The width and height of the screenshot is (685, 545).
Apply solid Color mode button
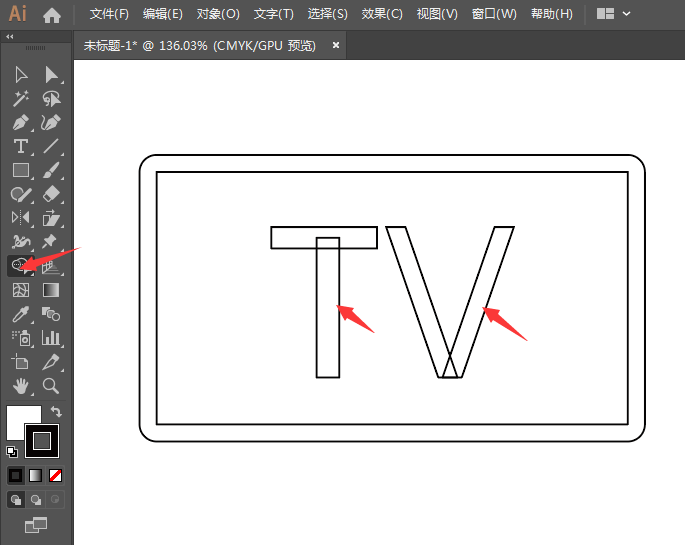[x=16, y=475]
